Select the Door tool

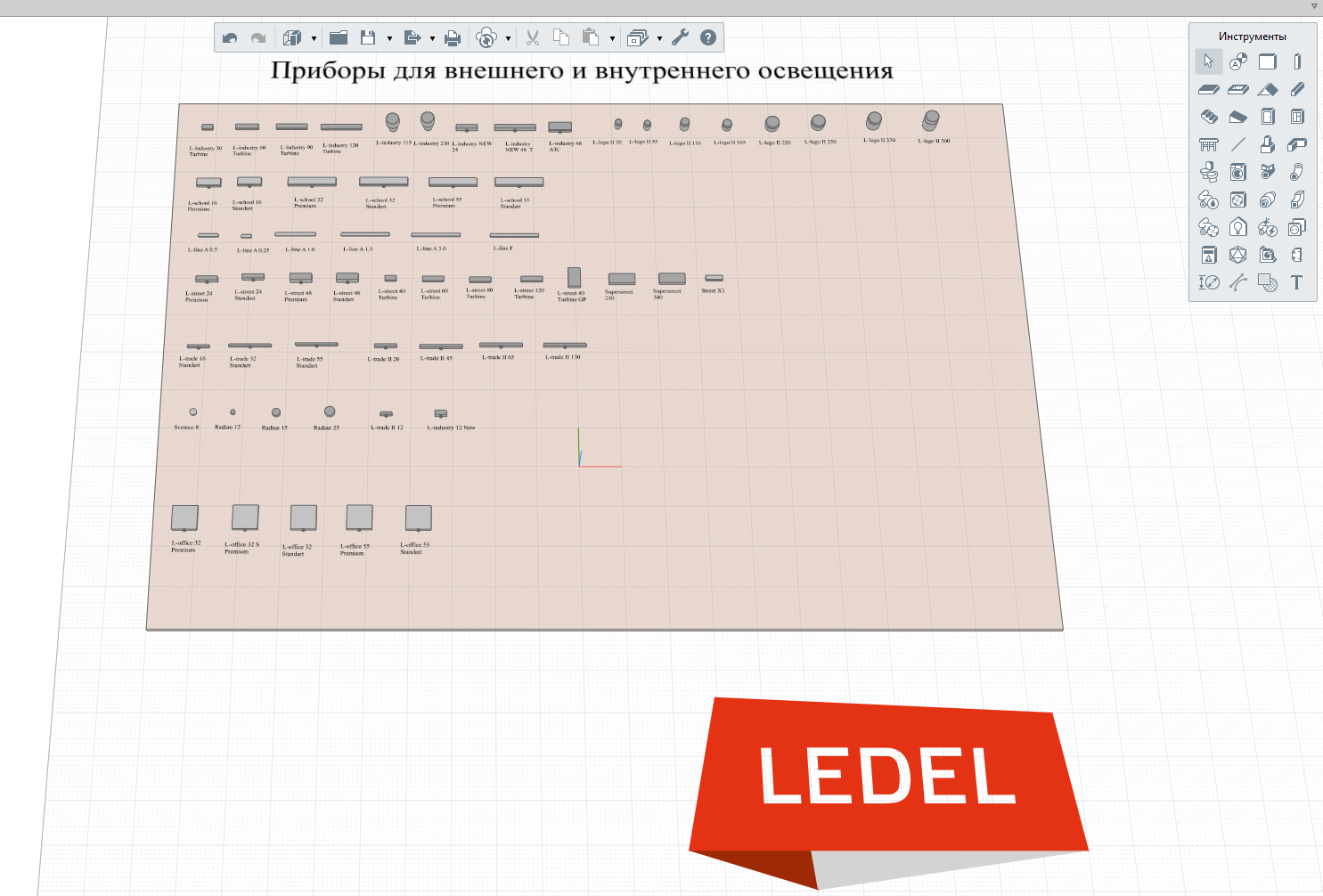[x=1268, y=117]
